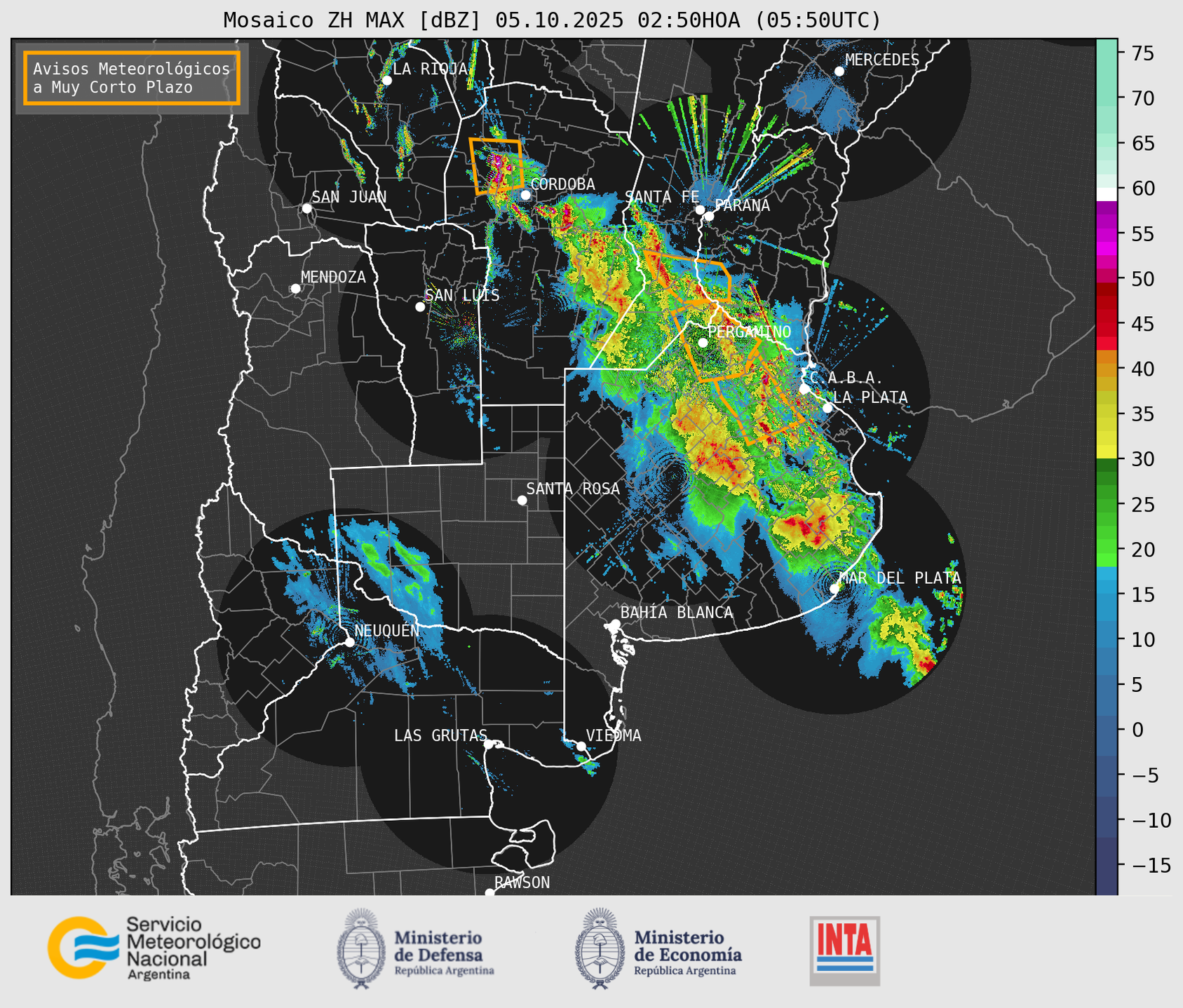Click the La Rioja city marker dot
The image size is (1183, 1008).
387,80
